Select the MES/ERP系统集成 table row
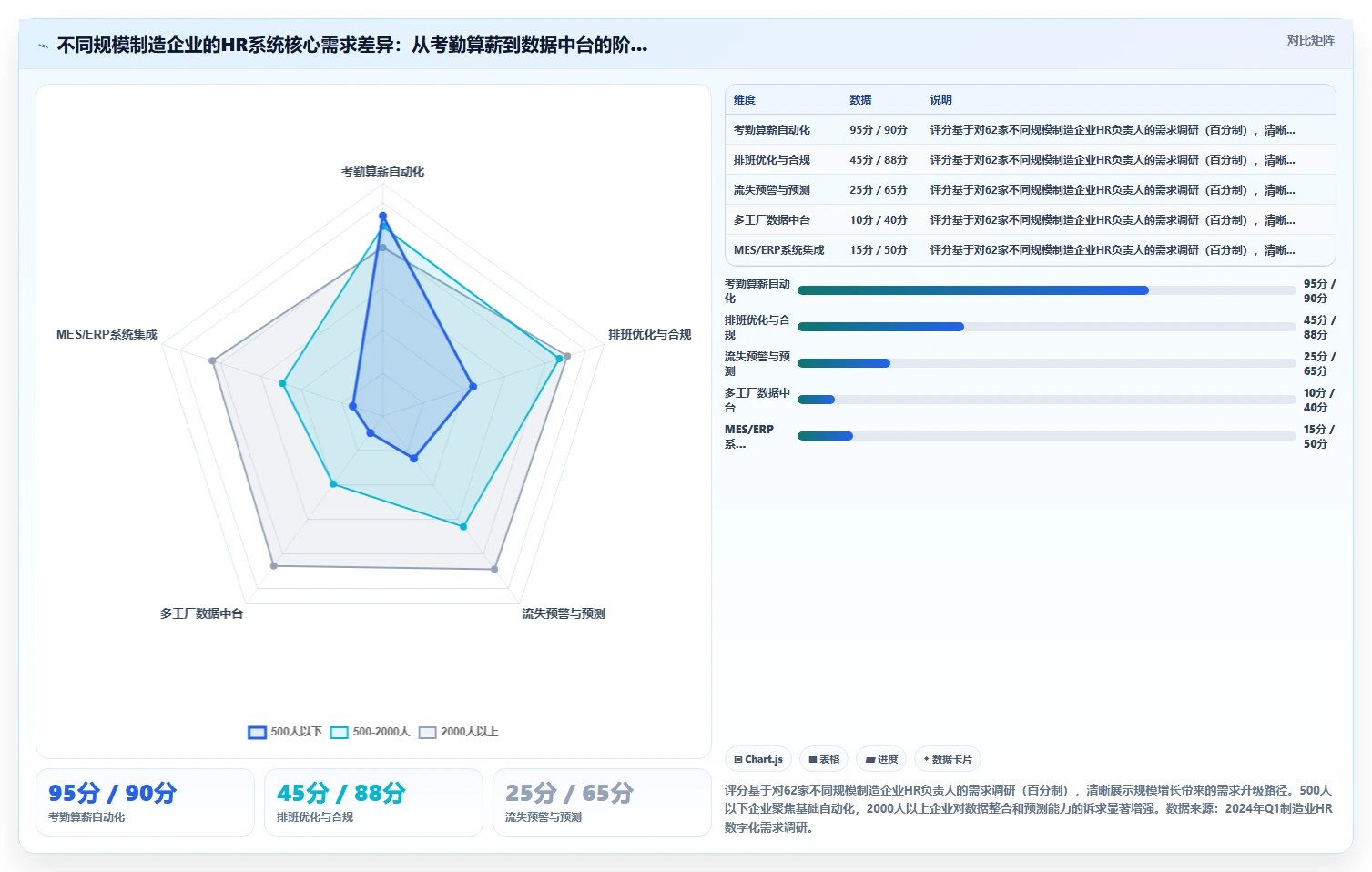Screen dimensions: 1372x872 point(1030,250)
